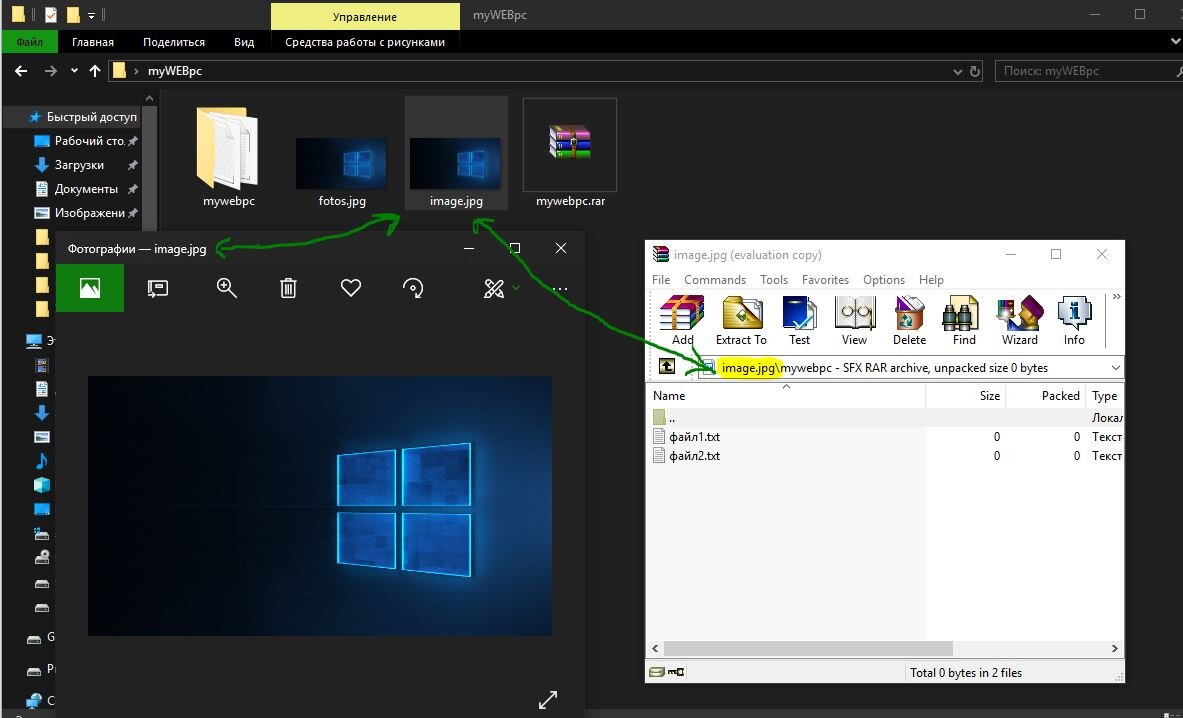Screen dimensions: 1183x718
Task: Add to favorites heart icon in Photos
Action: click(351, 288)
